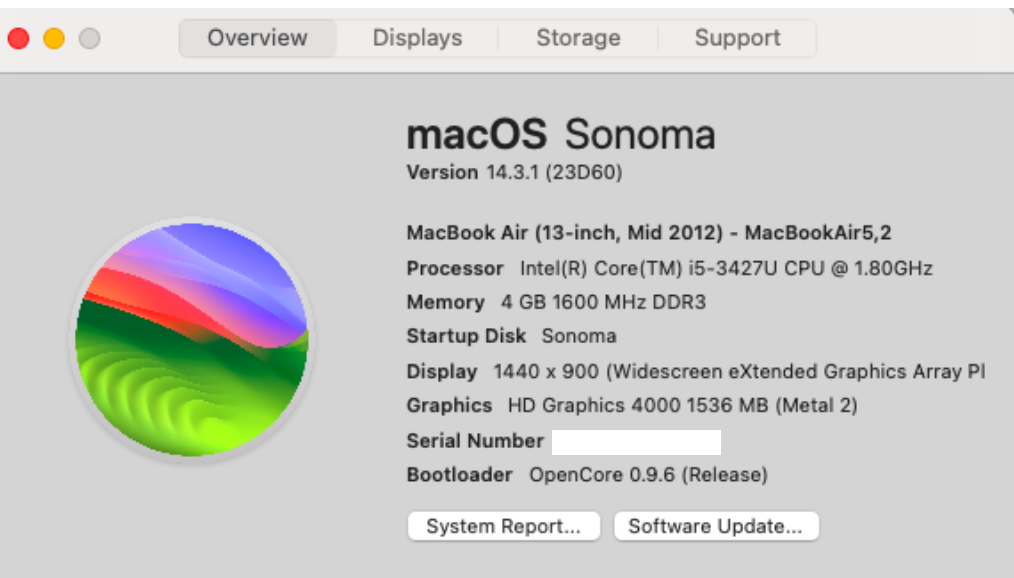Close the About This Mac window
The width and height of the screenshot is (1014, 578).
[x=19, y=39]
